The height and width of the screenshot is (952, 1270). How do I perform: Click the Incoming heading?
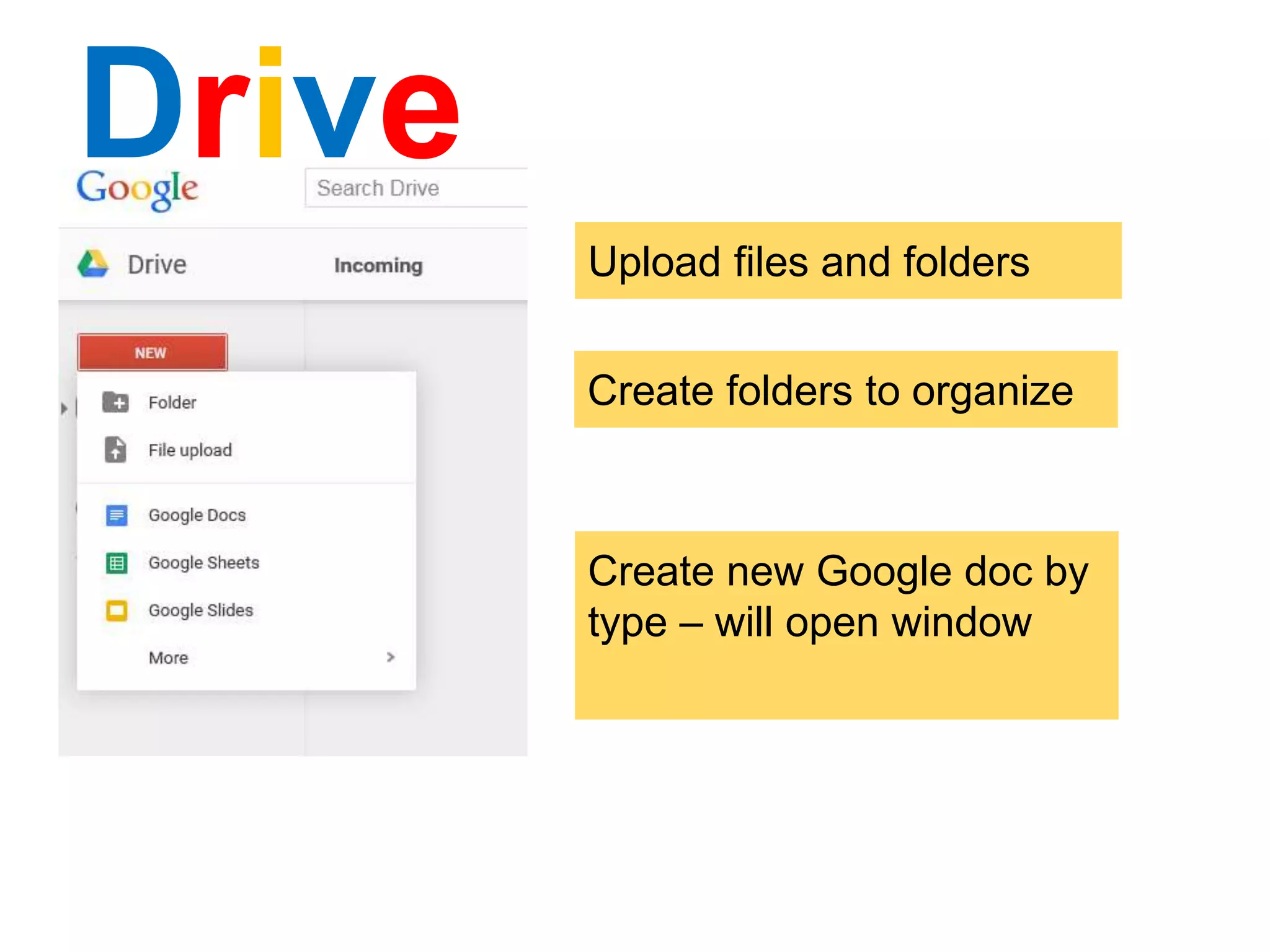pyautogui.click(x=378, y=265)
